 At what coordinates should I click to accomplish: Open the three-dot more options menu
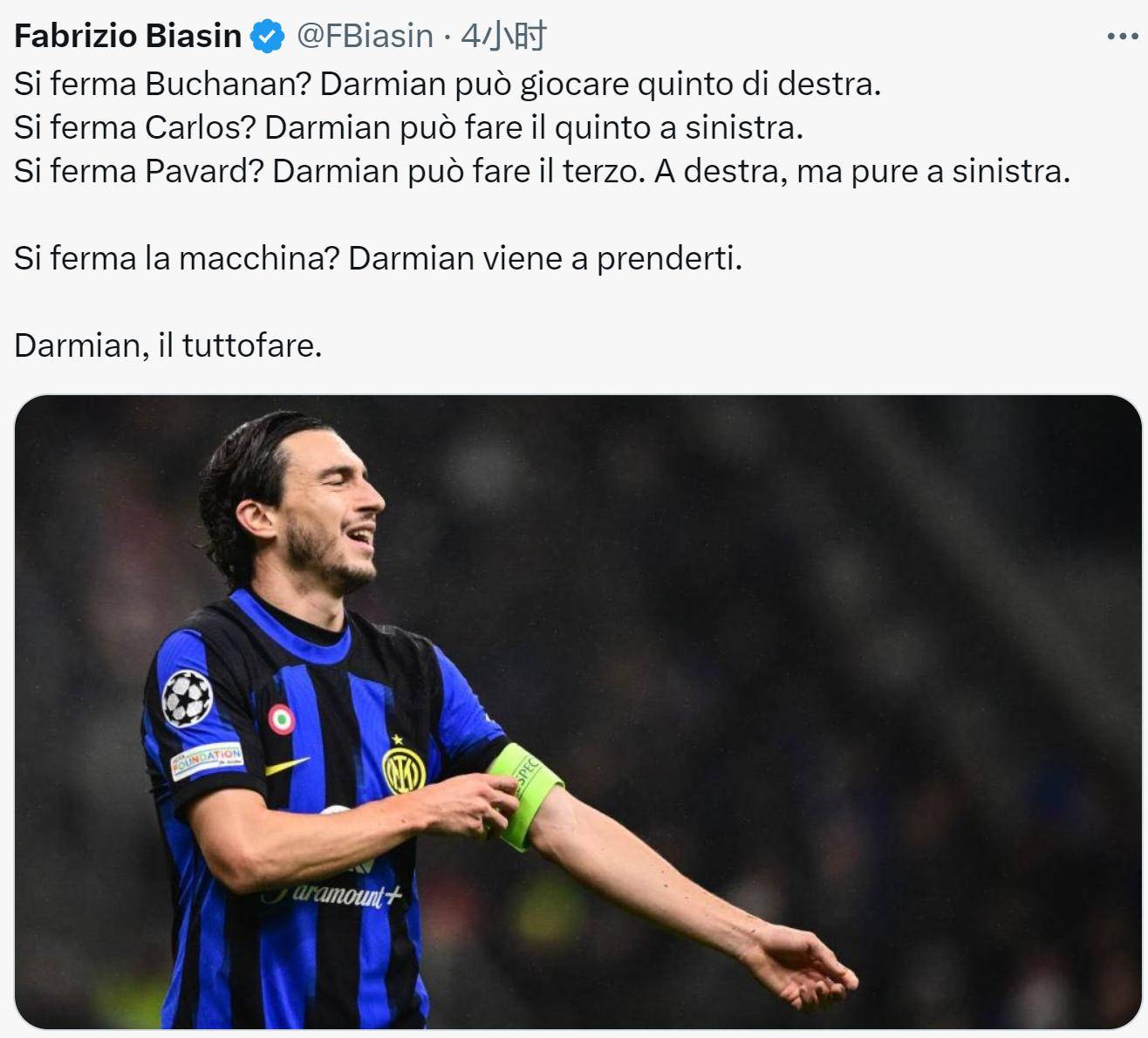[1122, 37]
